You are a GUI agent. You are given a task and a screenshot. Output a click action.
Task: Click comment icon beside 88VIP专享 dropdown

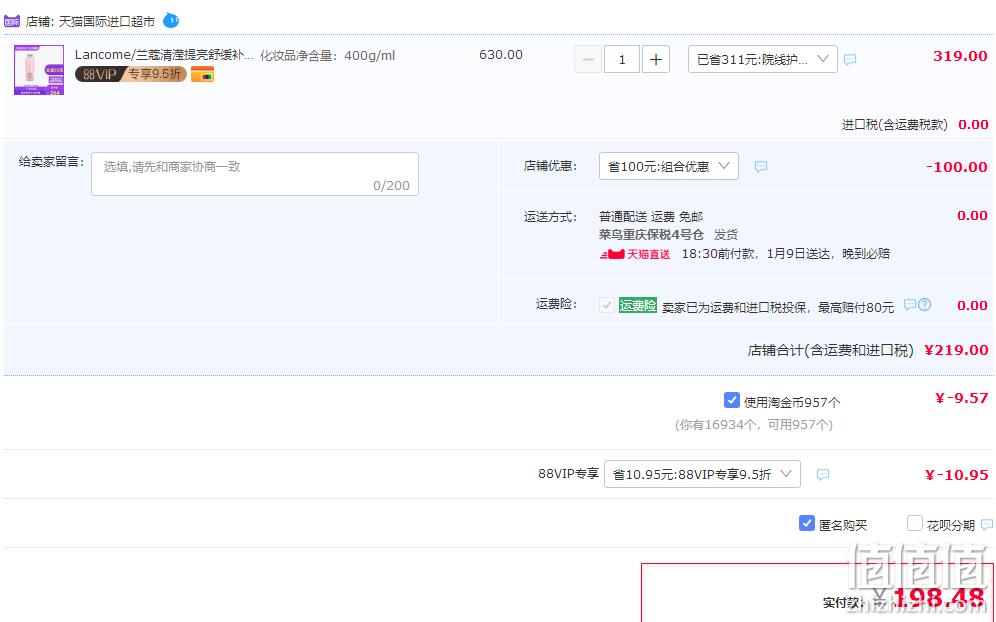tap(823, 475)
